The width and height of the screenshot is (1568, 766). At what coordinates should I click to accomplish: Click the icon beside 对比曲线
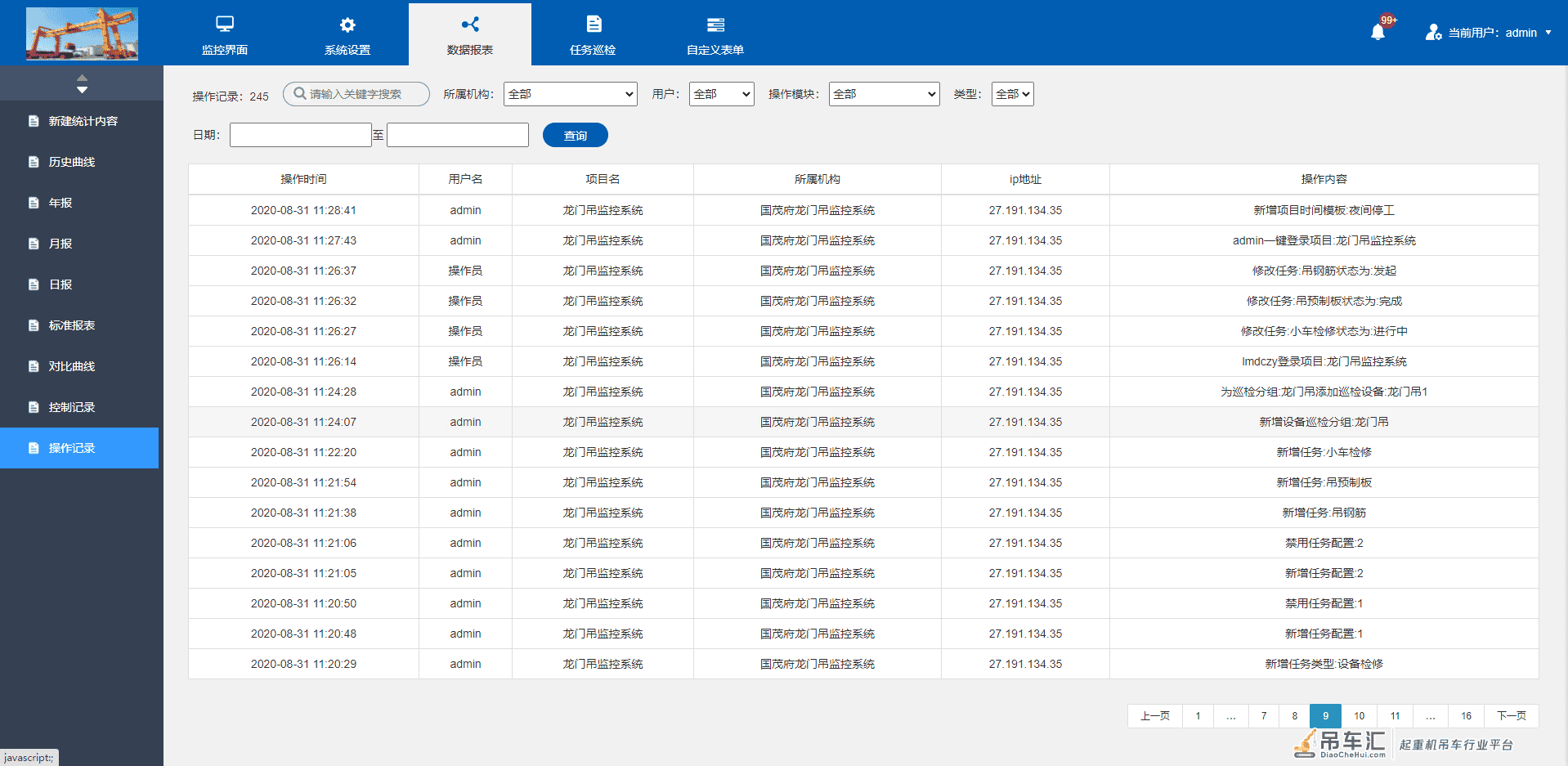click(34, 366)
